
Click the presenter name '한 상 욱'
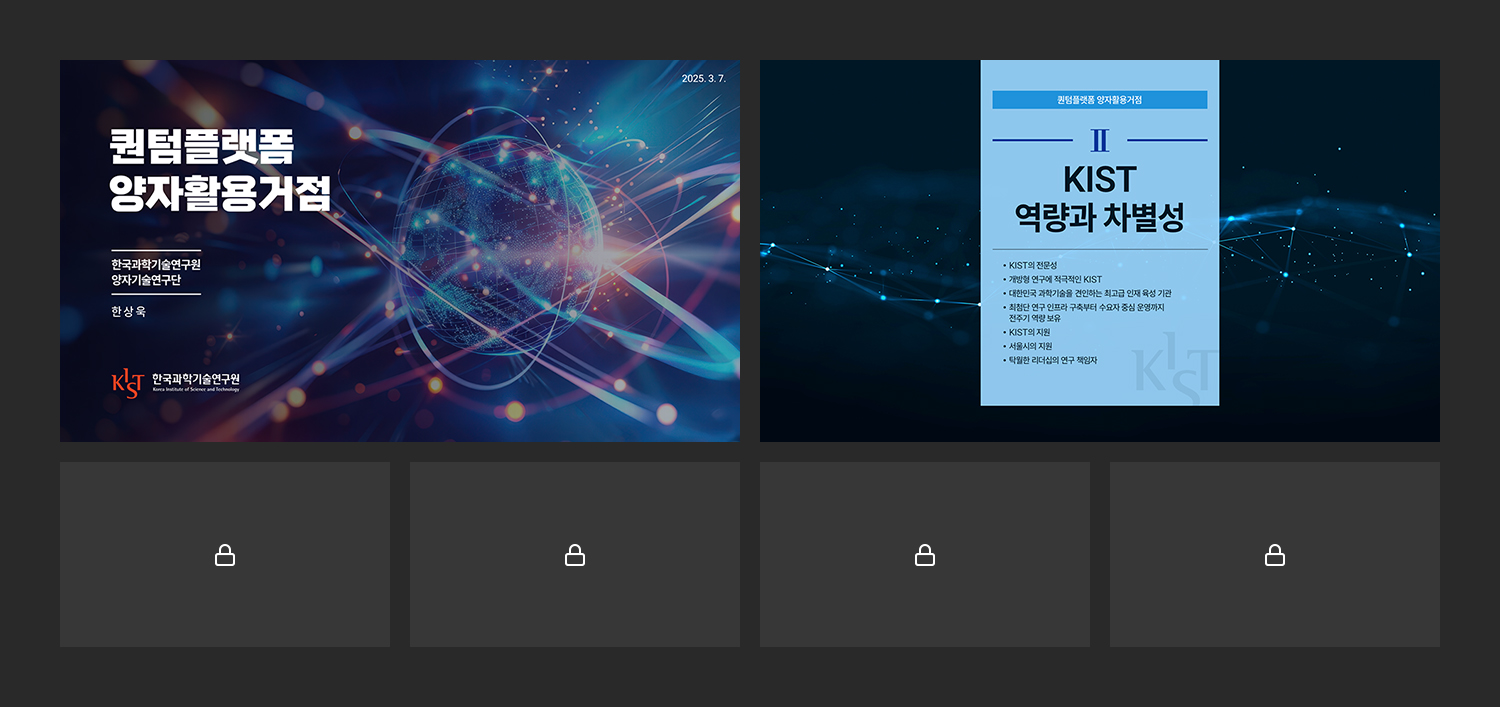pyautogui.click(x=129, y=311)
